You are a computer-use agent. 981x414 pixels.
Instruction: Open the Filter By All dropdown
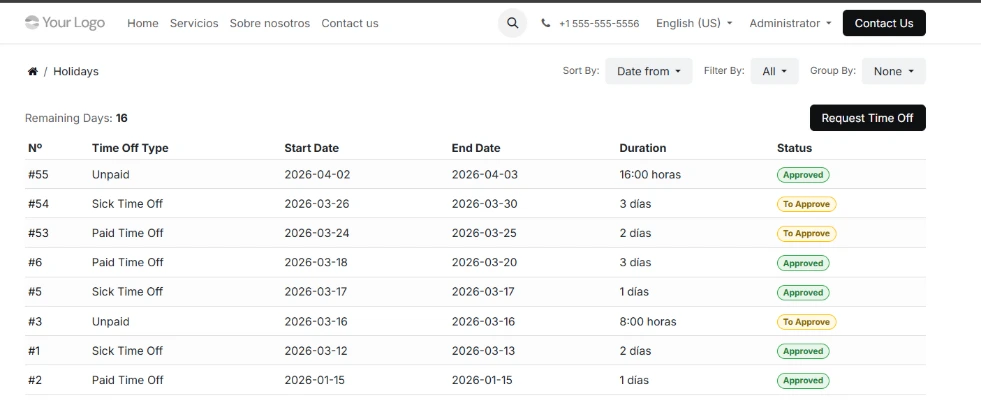[774, 71]
